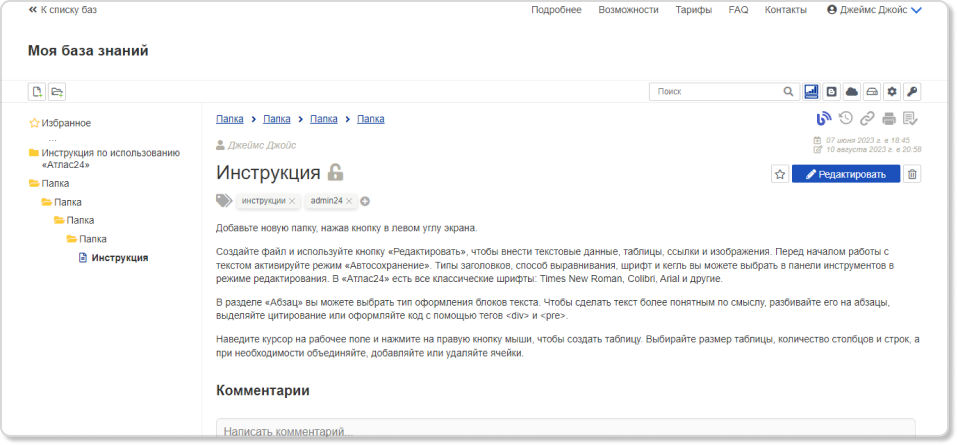Print the article via printer icon
Viewport: 957px width, 445px height.
click(889, 118)
